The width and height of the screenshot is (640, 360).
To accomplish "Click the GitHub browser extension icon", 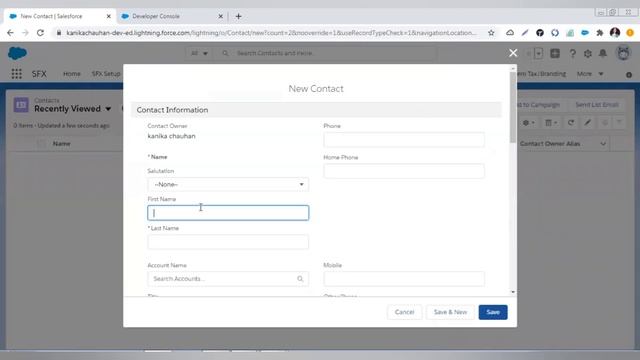I will click(x=540, y=33).
